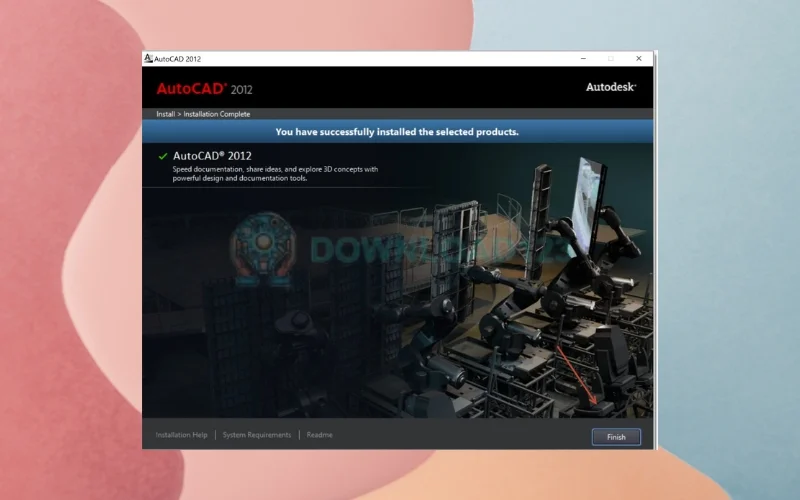This screenshot has width=800, height=500.
Task: Click the Installation Complete breadcrumb text
Action: 216,114
